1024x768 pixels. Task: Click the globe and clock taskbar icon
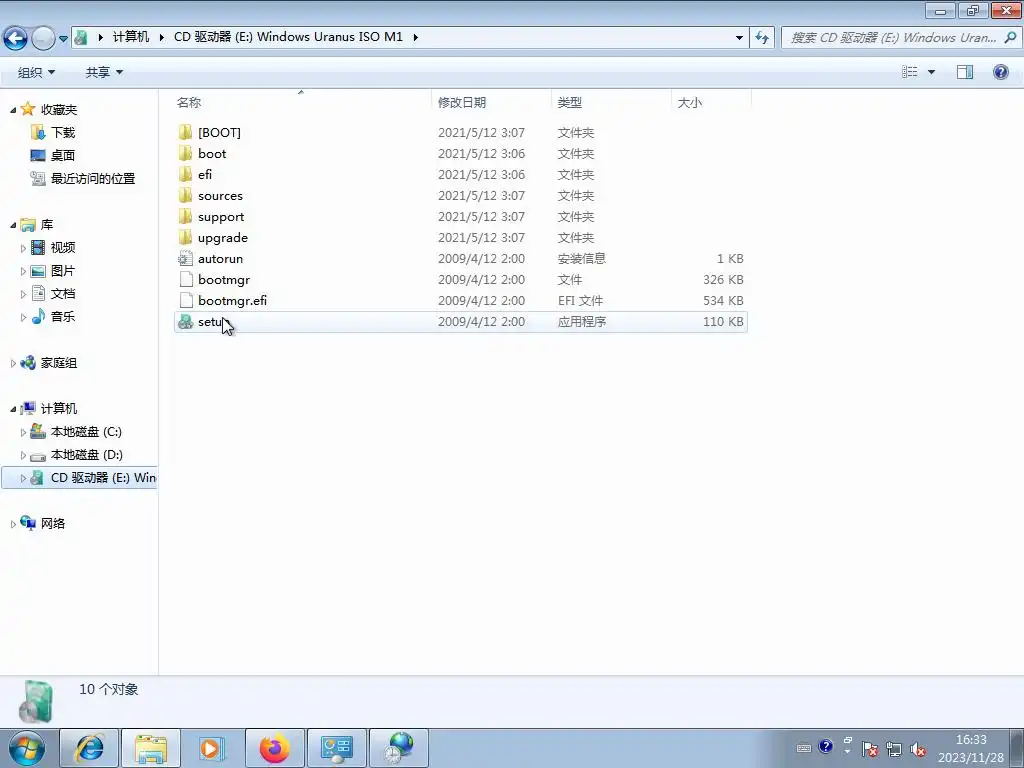(x=399, y=748)
